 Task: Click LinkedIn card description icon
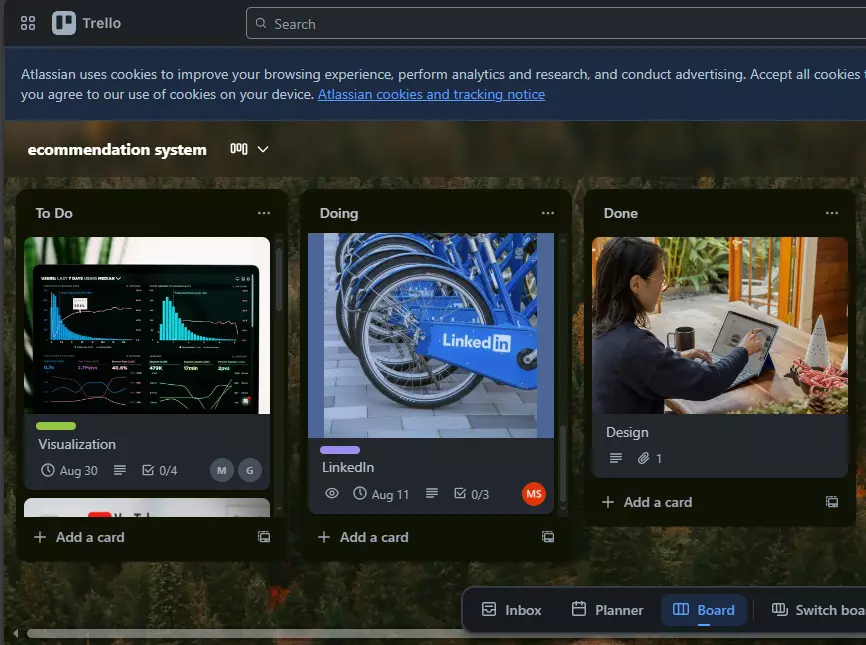tap(432, 493)
